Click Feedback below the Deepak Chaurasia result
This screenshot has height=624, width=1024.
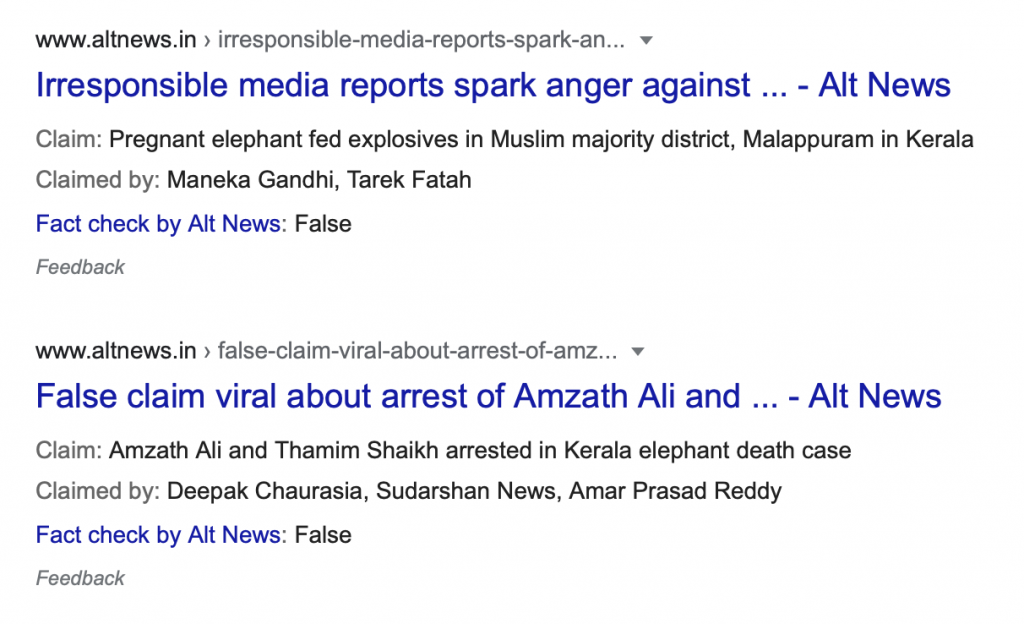(x=80, y=578)
